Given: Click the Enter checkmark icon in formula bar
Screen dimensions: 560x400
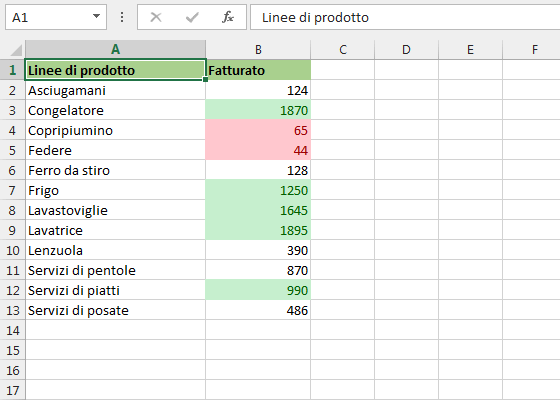Looking at the screenshot, I should 192,17.
